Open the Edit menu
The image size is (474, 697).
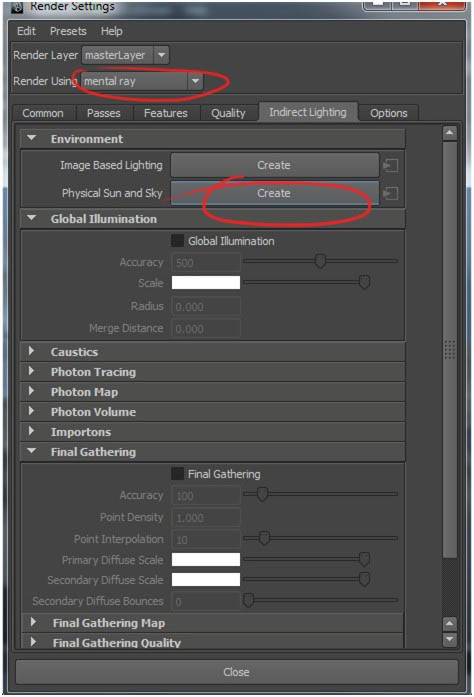click(26, 31)
